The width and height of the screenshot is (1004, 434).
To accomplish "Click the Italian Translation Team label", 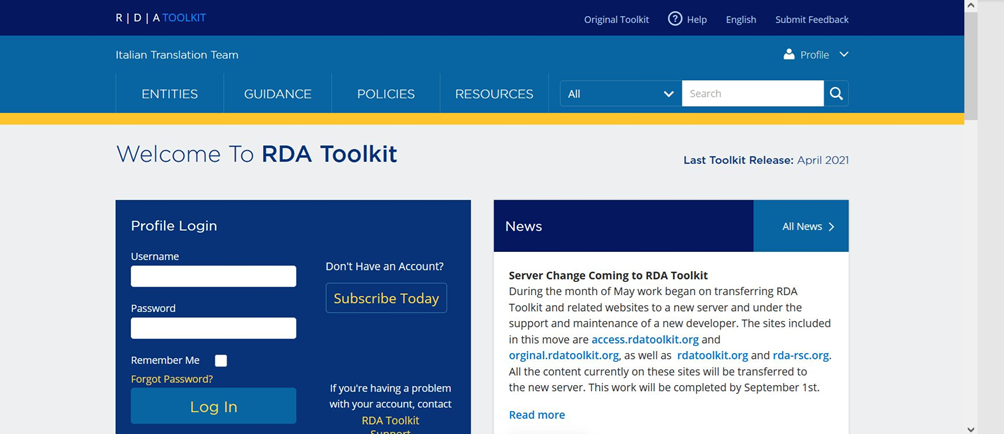I will [177, 55].
